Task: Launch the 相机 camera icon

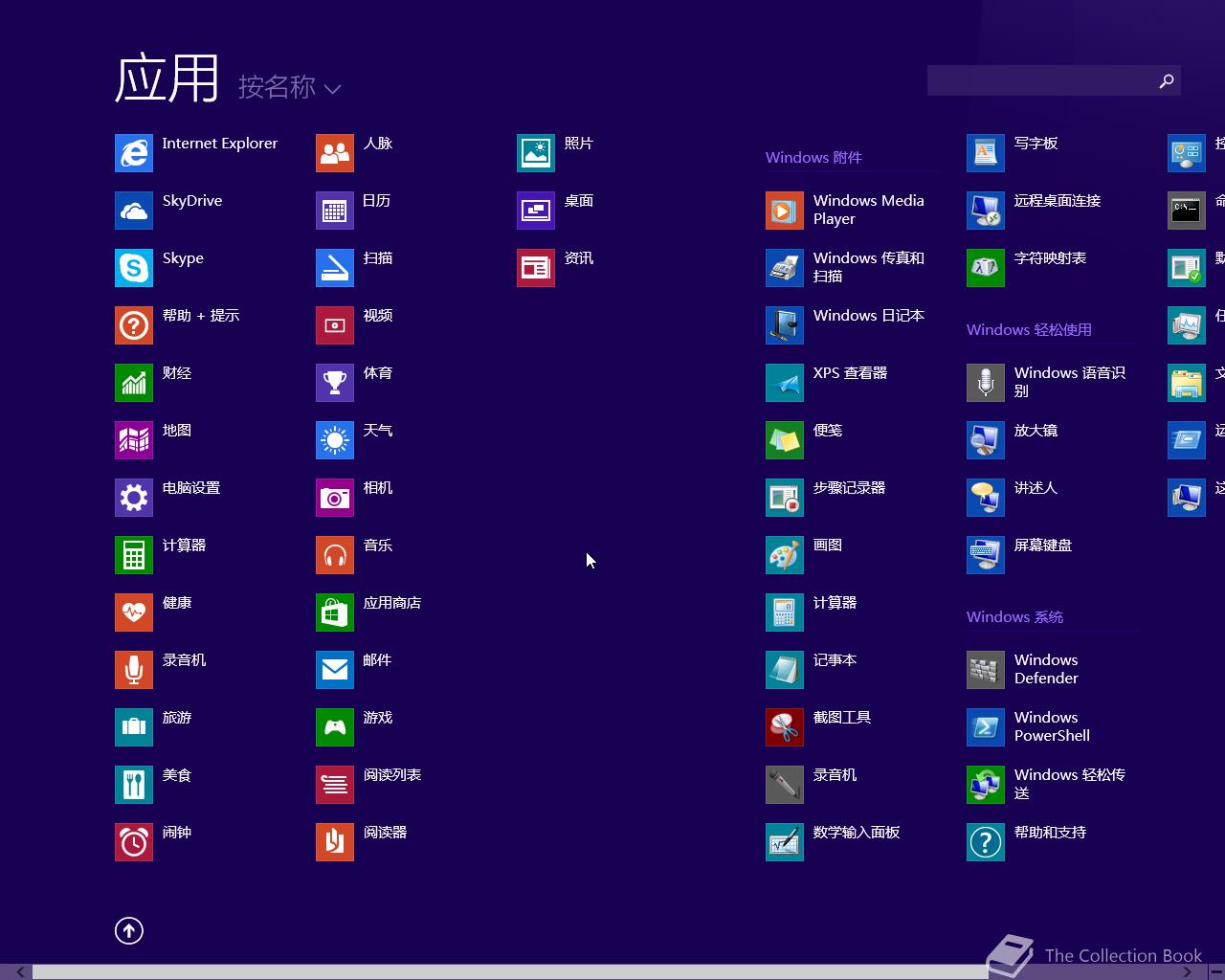Action: (335, 498)
